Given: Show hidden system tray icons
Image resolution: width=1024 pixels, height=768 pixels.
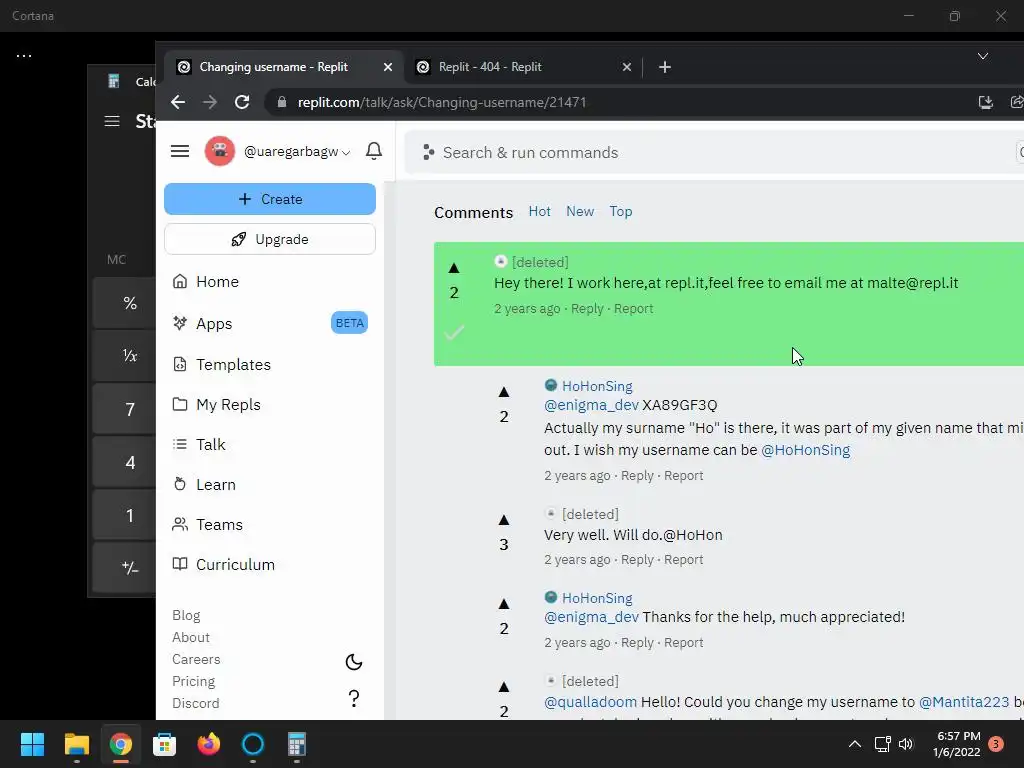Looking at the screenshot, I should pyautogui.click(x=854, y=744).
